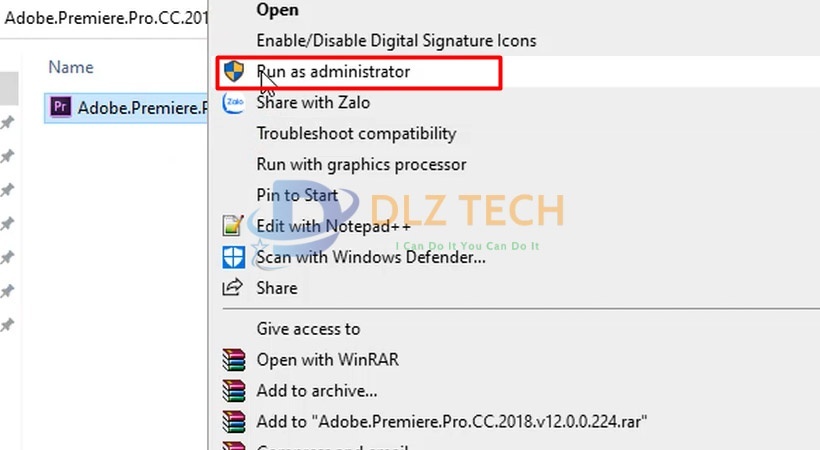Click the Notepad++ icon
The height and width of the screenshot is (450, 820).
[x=233, y=226]
